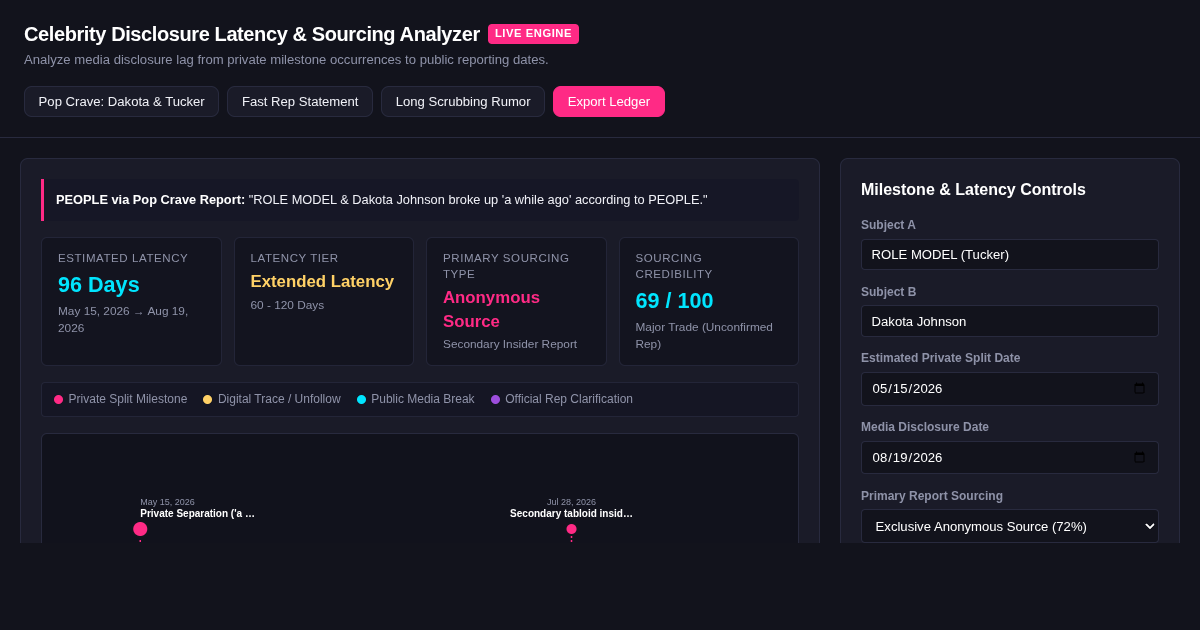This screenshot has height=630, width=1200.
Task: Click the 69 / 100 credibility score
Action: tap(674, 301)
